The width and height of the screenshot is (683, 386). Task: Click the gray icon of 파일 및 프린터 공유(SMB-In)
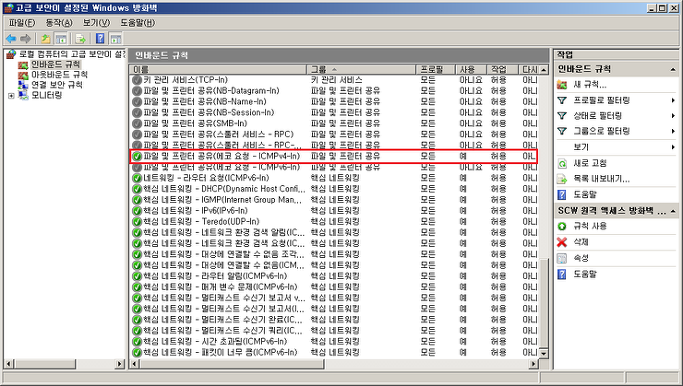click(x=137, y=124)
